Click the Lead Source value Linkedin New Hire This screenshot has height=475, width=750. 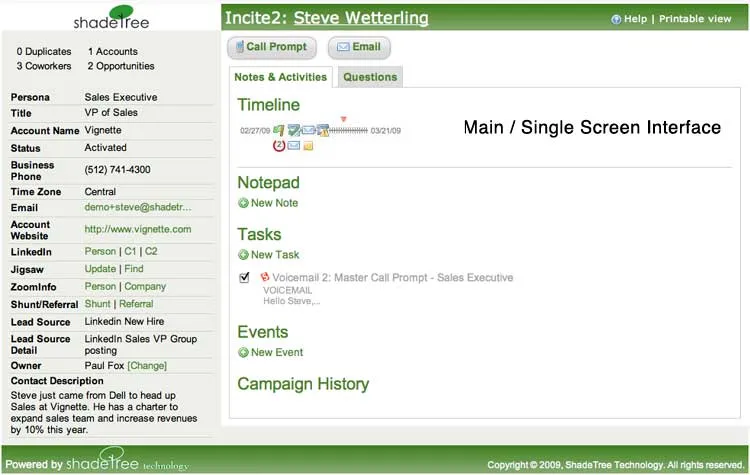(x=124, y=321)
